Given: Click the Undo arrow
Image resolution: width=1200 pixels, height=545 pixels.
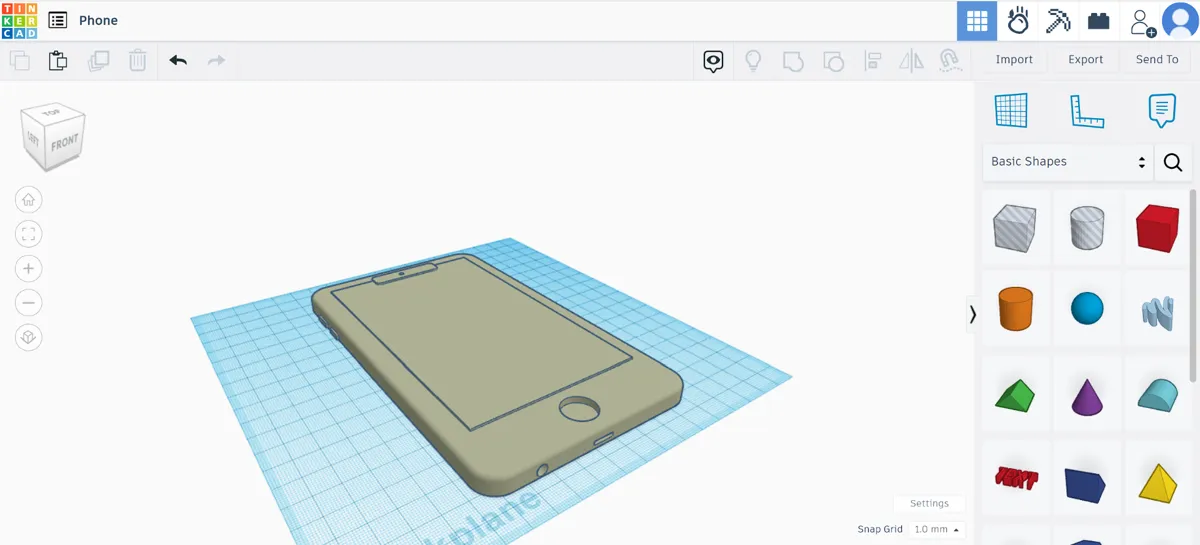Looking at the screenshot, I should [x=178, y=61].
